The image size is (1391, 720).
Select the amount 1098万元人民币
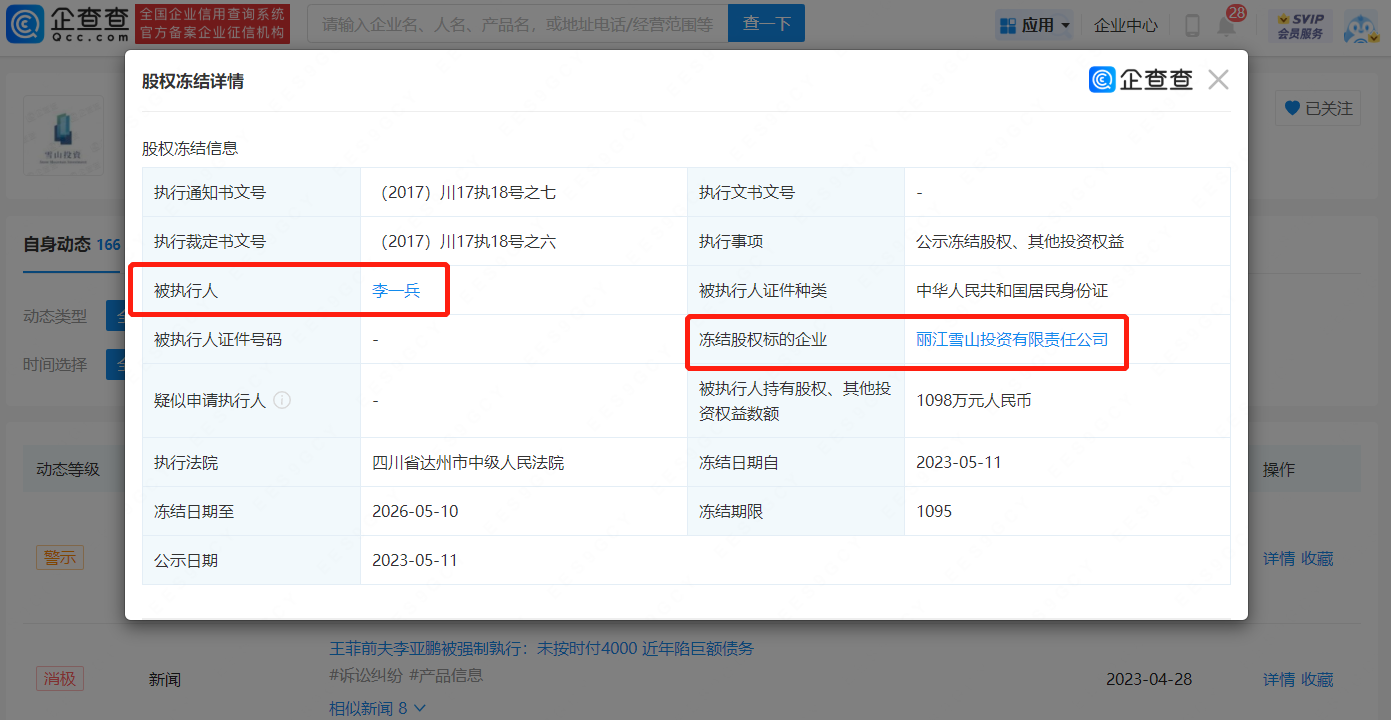click(x=974, y=401)
